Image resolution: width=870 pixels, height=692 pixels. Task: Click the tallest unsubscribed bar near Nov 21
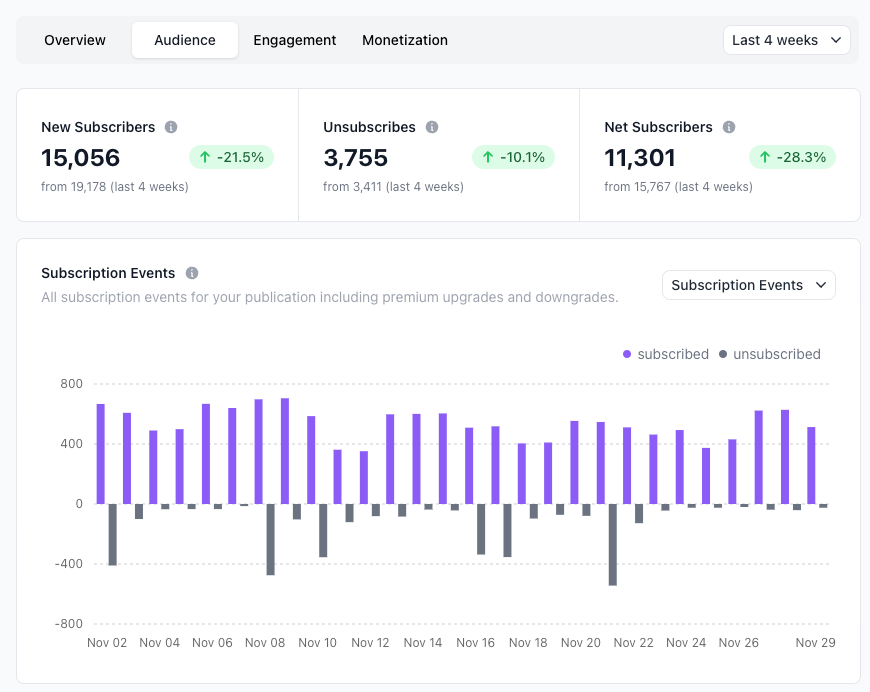[613, 544]
